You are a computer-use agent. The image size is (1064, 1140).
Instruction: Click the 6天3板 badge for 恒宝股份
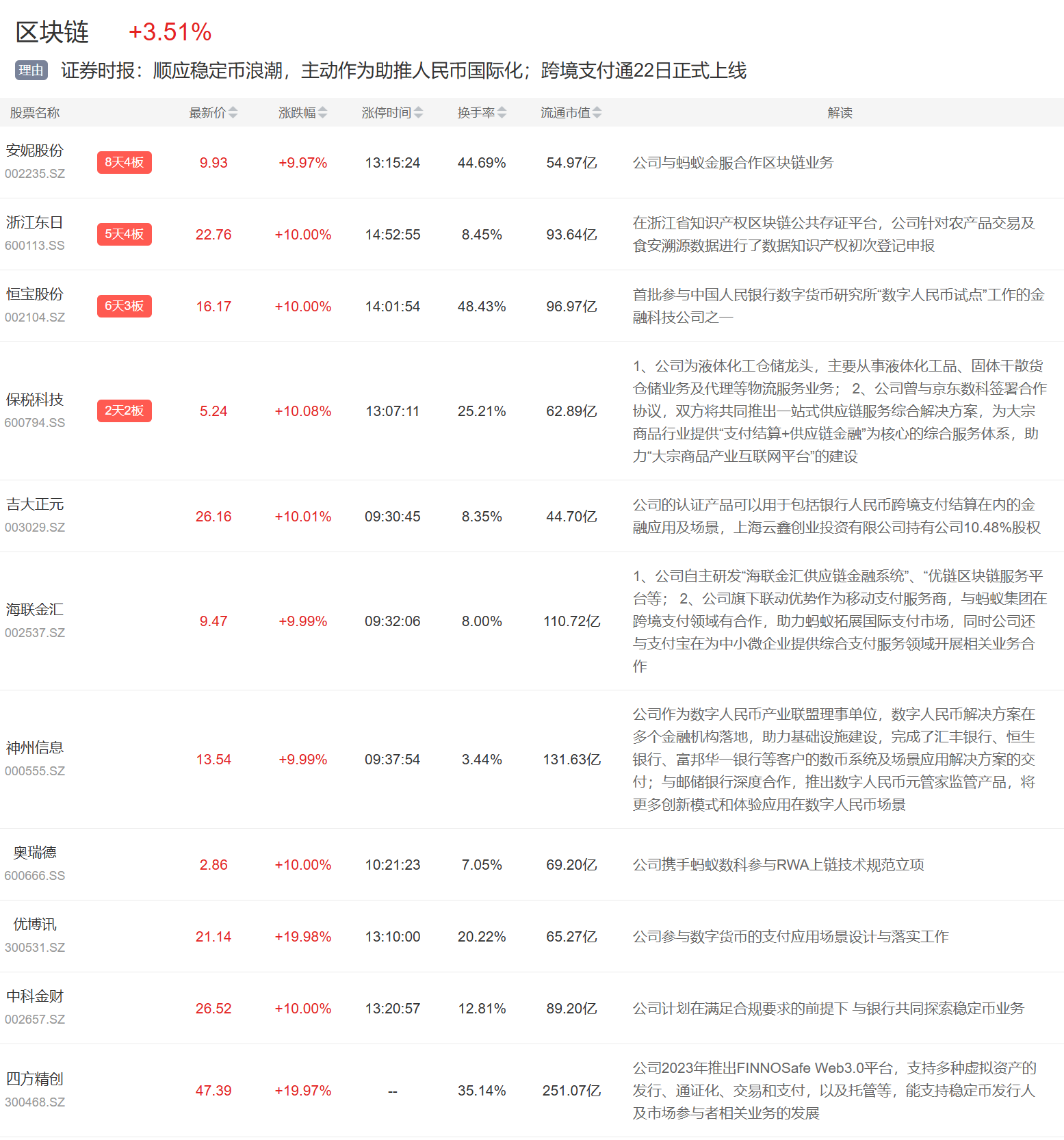click(x=124, y=307)
